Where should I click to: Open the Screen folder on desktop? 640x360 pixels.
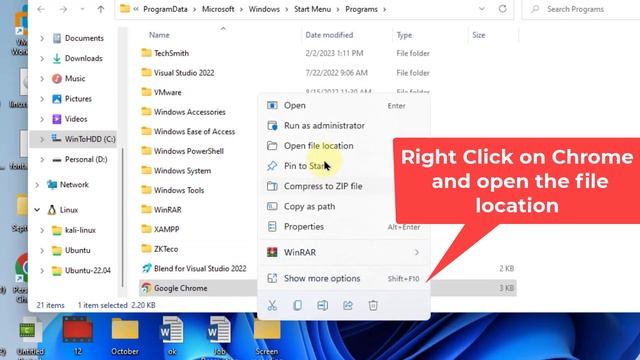pyautogui.click(x=267, y=336)
